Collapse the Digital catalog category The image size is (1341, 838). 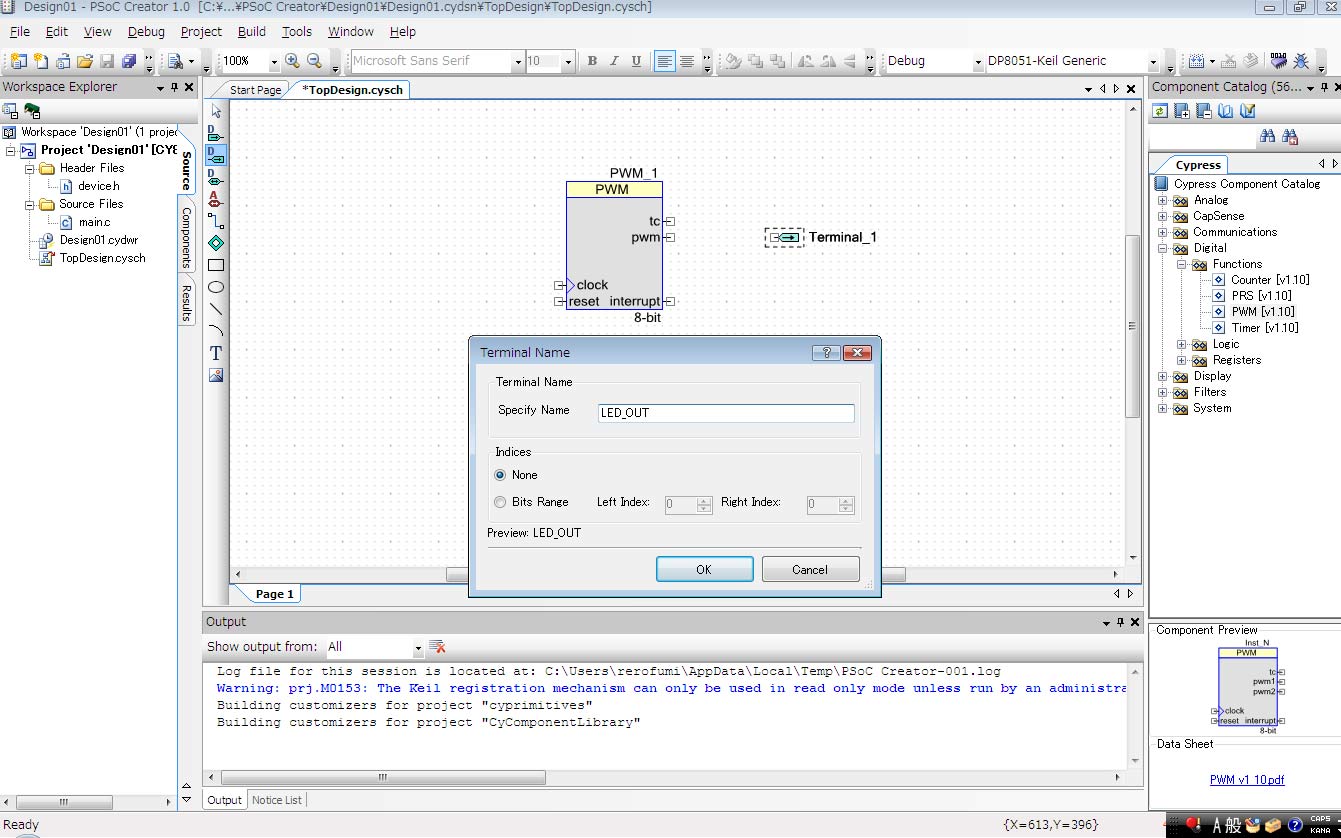coord(1163,248)
